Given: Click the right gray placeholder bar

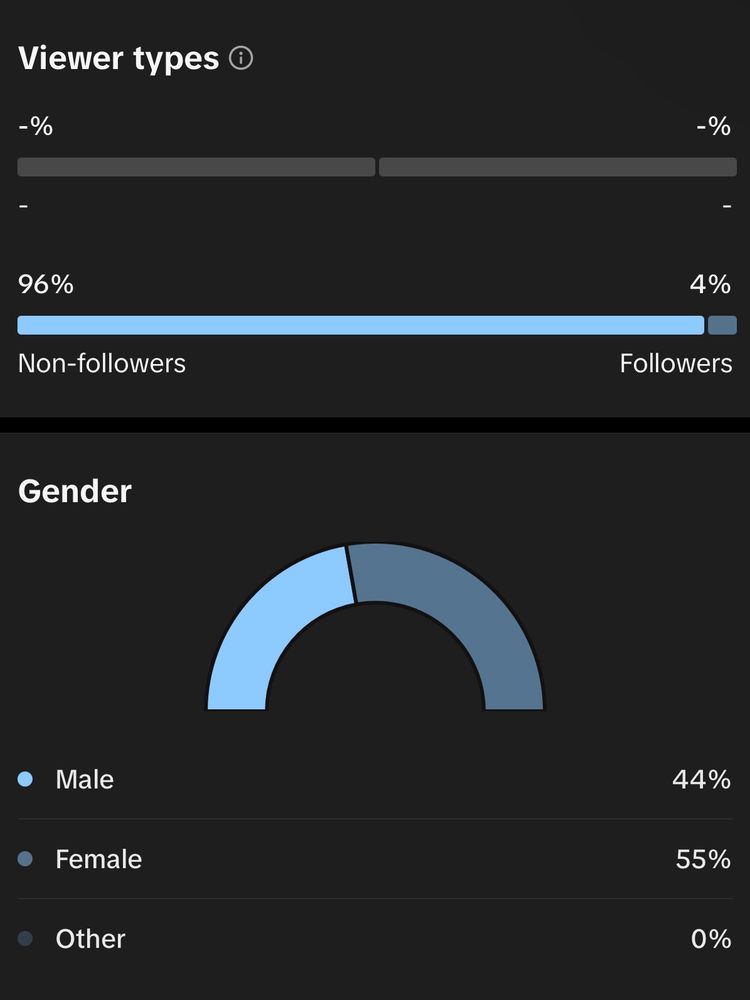Looking at the screenshot, I should pyautogui.click(x=557, y=167).
